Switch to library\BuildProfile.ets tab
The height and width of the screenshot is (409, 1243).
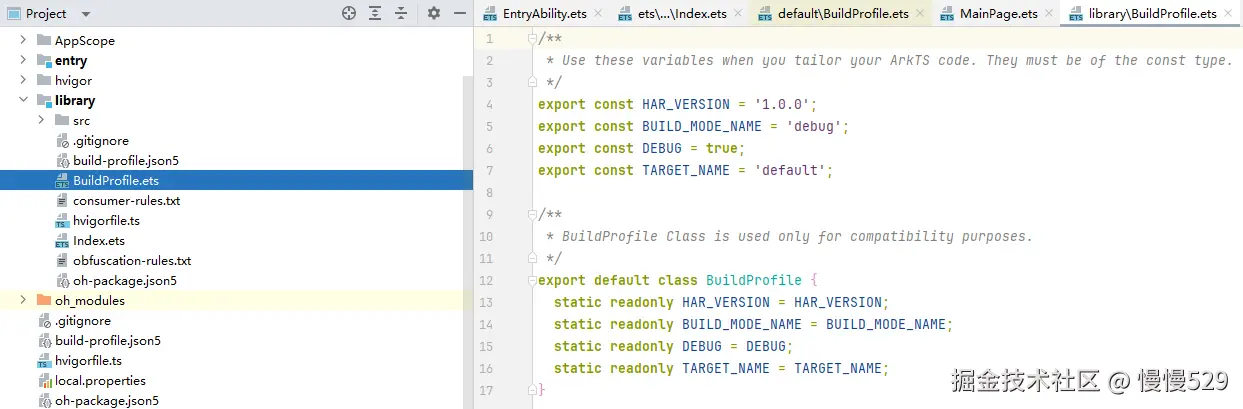1153,13
